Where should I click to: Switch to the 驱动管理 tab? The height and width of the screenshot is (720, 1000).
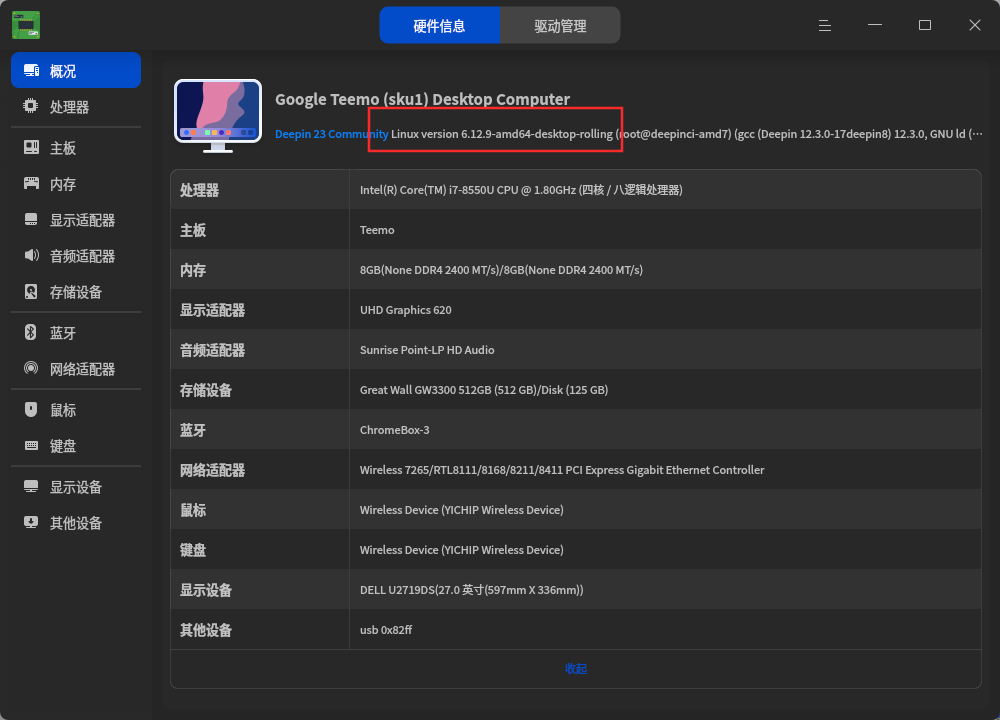coord(560,26)
